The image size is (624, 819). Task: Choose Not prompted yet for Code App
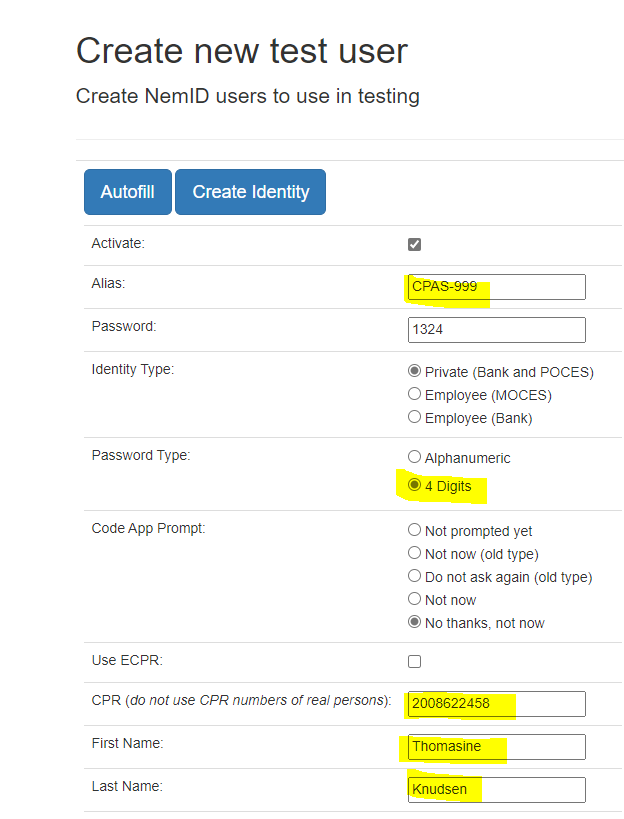coord(415,531)
